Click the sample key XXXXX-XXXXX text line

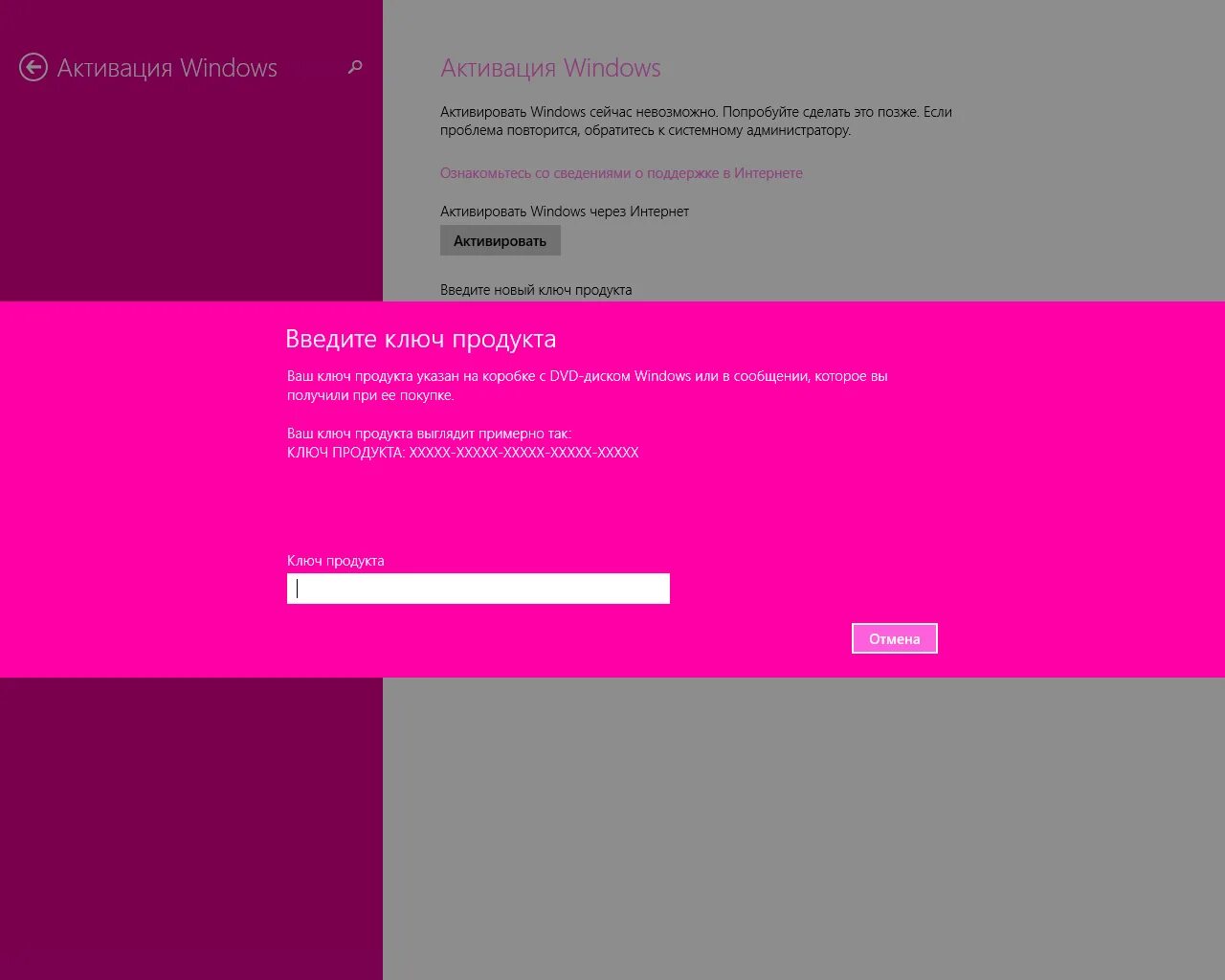pyautogui.click(x=463, y=453)
